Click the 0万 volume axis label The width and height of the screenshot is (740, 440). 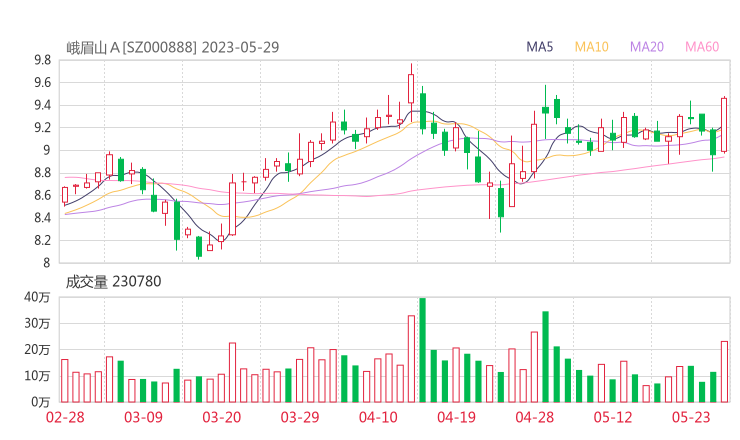tap(41, 402)
